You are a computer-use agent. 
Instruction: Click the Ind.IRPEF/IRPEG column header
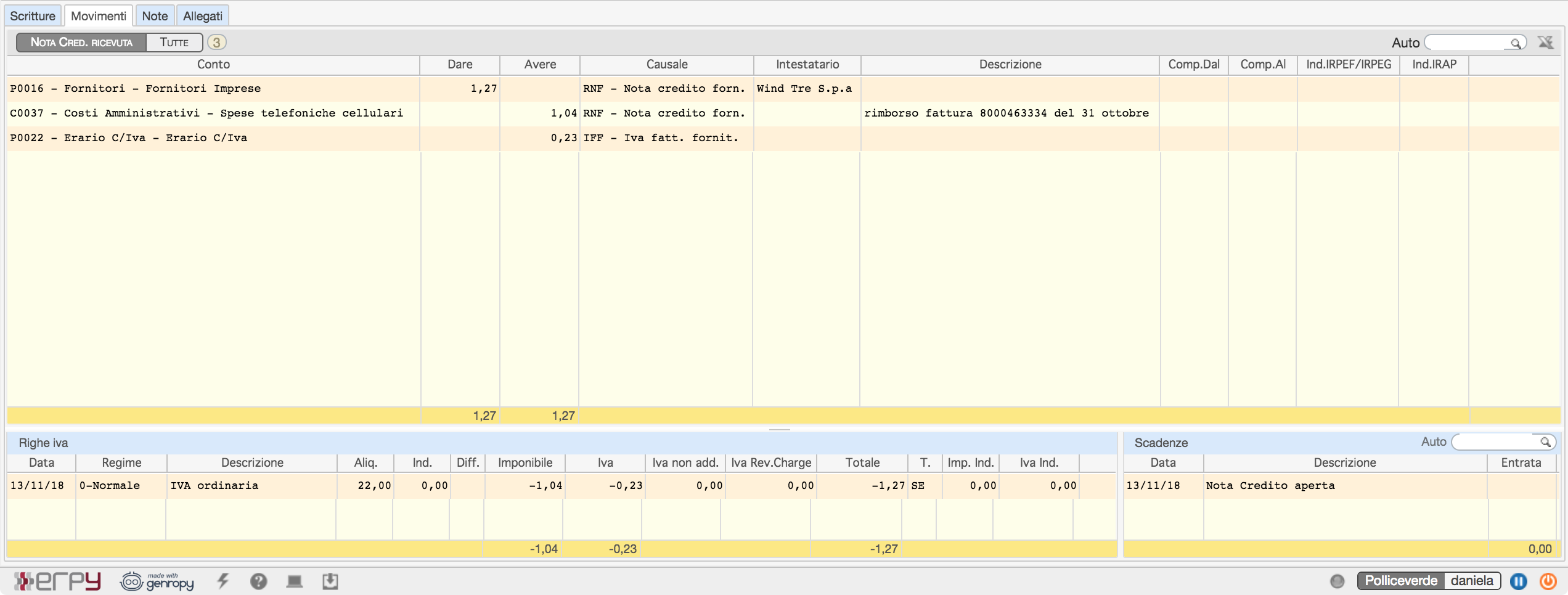(x=1349, y=65)
